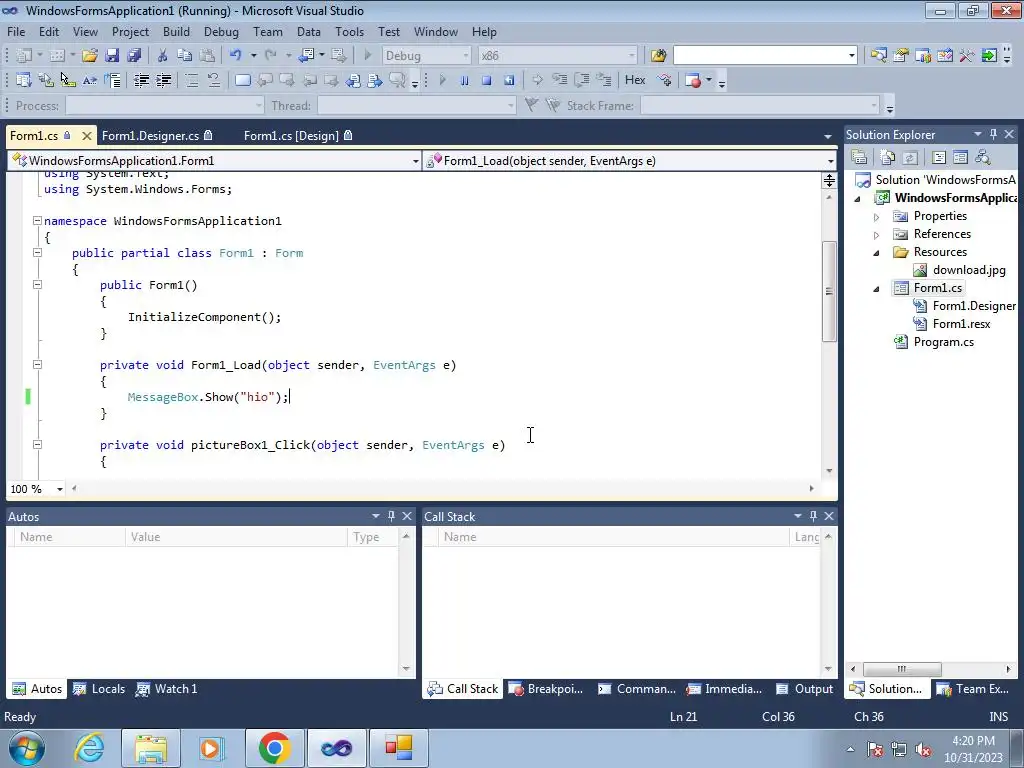Collapse the namespace WindowsFormsApplication1 code block

(37, 221)
